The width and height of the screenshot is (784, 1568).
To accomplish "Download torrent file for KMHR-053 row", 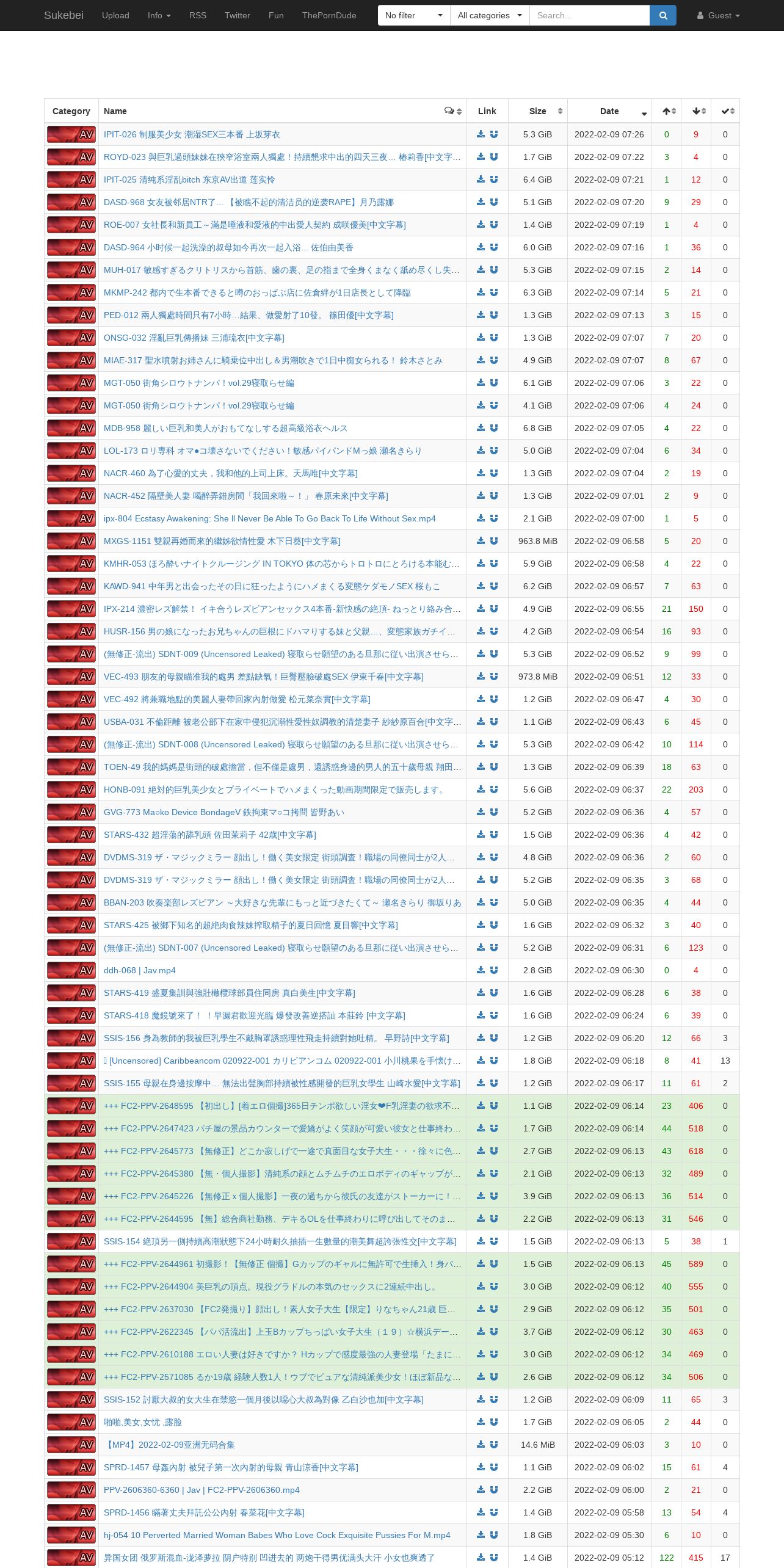I will point(481,564).
